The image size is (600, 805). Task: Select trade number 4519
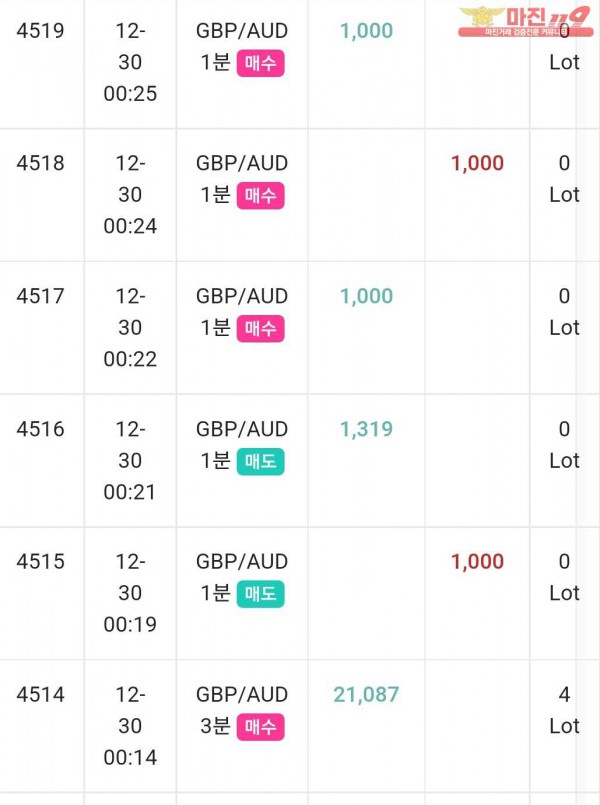tap(41, 31)
